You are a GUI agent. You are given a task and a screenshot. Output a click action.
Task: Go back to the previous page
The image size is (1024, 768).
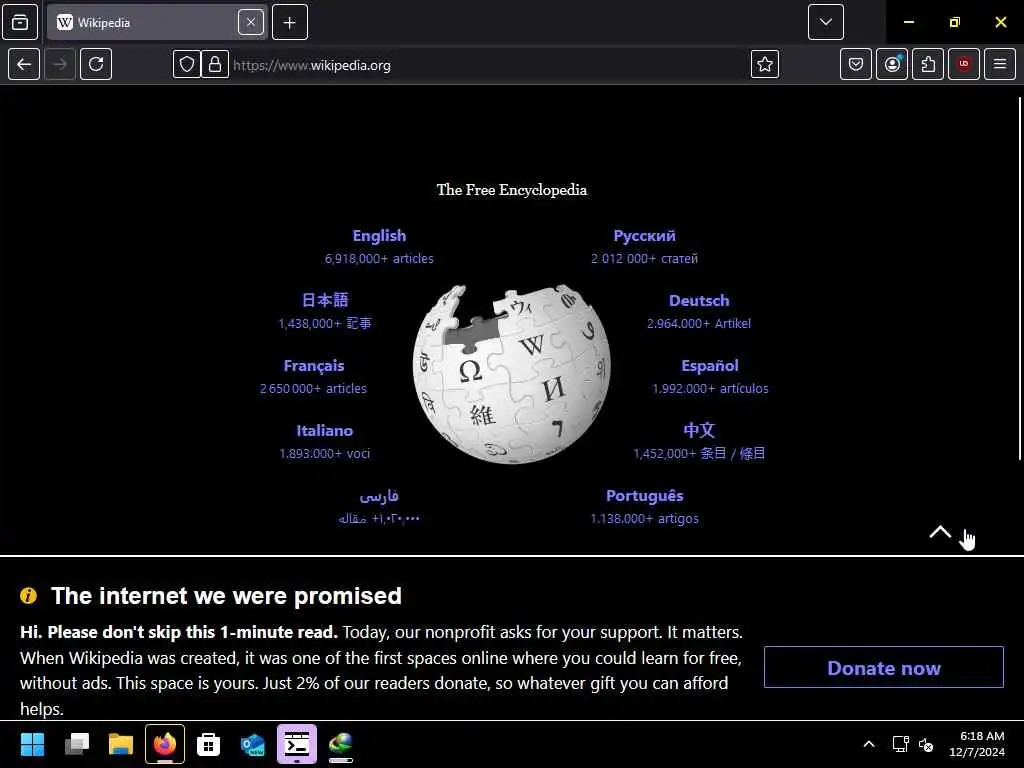[x=24, y=64]
